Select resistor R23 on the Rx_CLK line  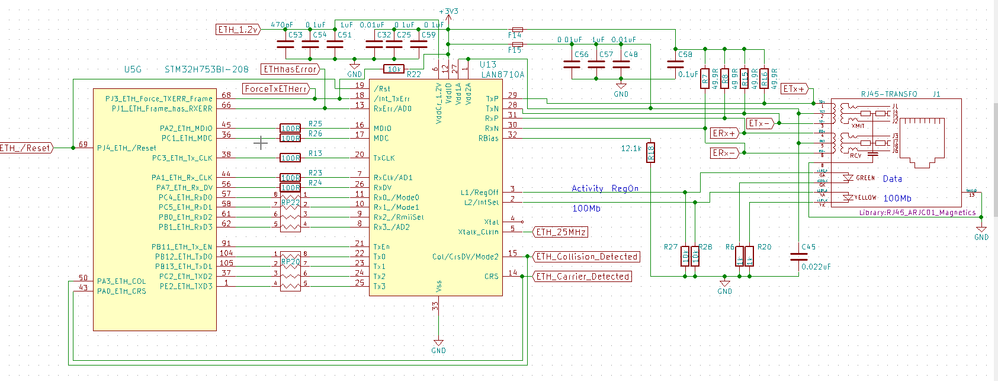[x=290, y=177]
